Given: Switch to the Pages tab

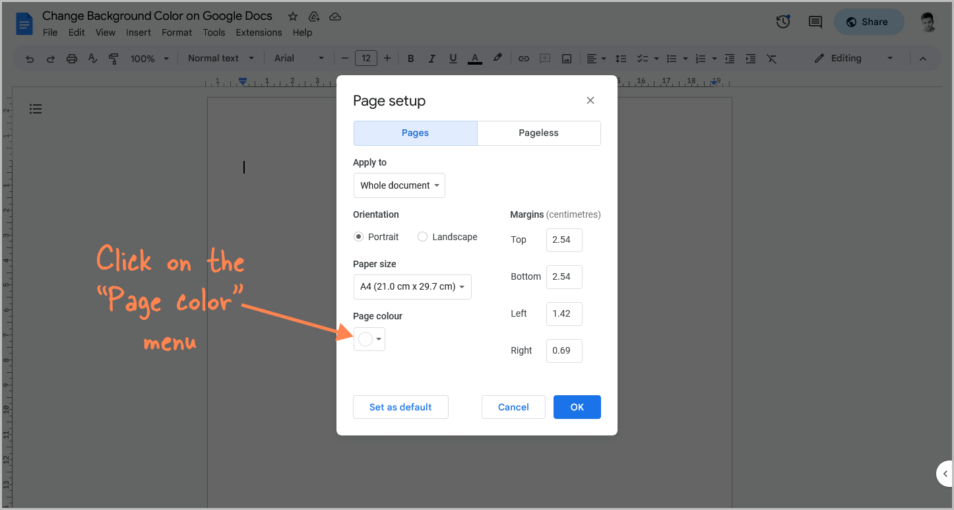Looking at the screenshot, I should (415, 133).
